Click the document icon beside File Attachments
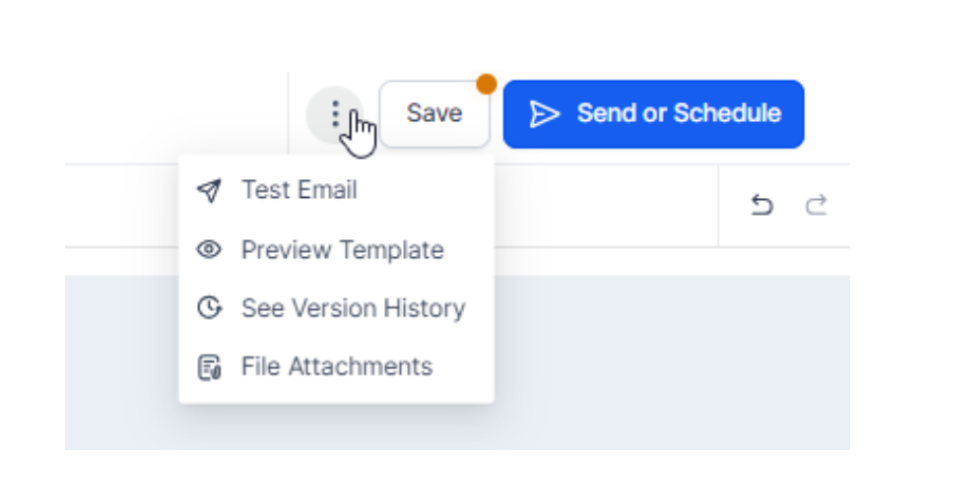 coord(208,367)
